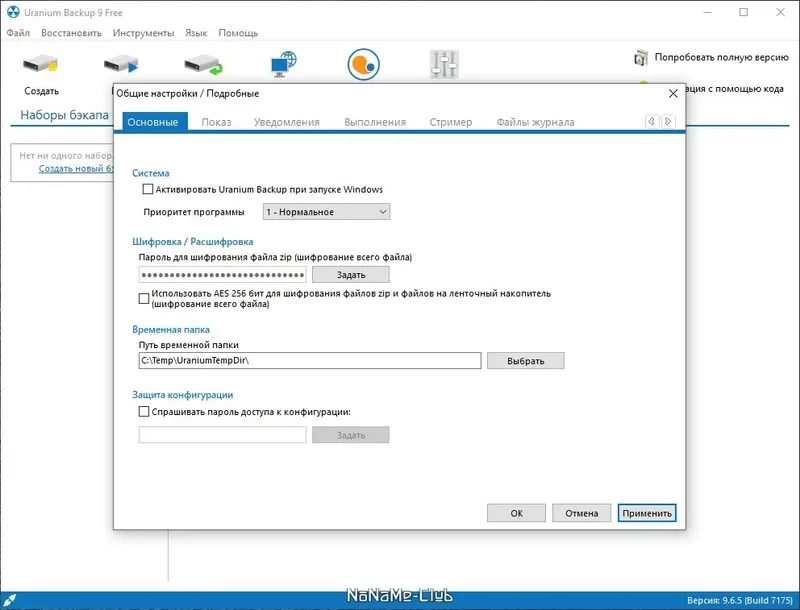This screenshot has width=800, height=610.
Task: Click the web remote access monitor icon
Action: click(x=283, y=62)
